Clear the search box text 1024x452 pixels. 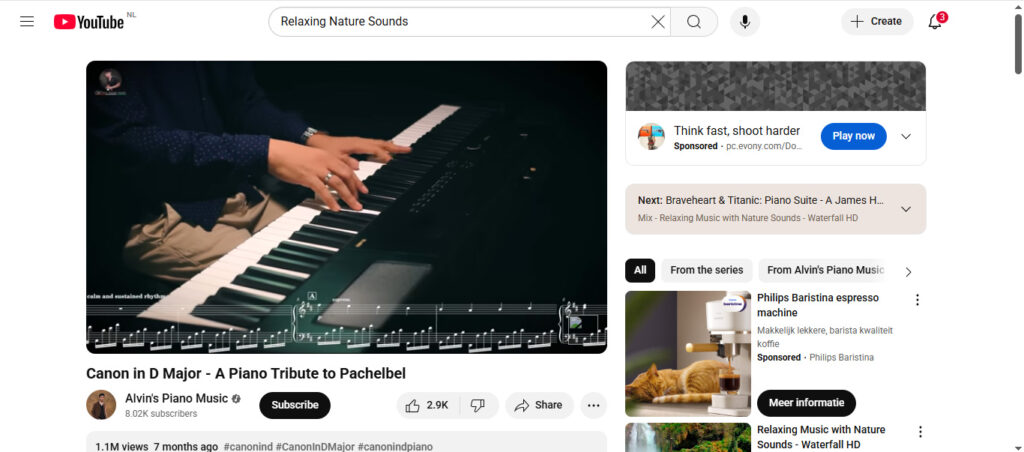[658, 22]
